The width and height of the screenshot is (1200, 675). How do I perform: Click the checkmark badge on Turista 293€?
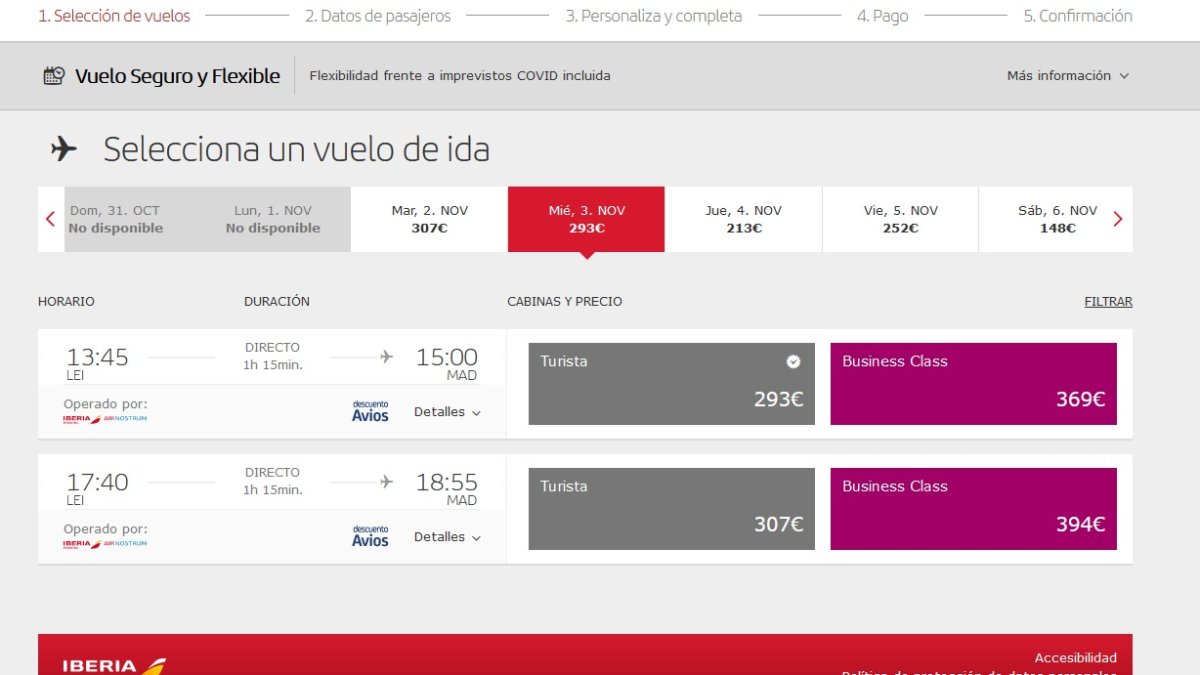click(x=793, y=362)
